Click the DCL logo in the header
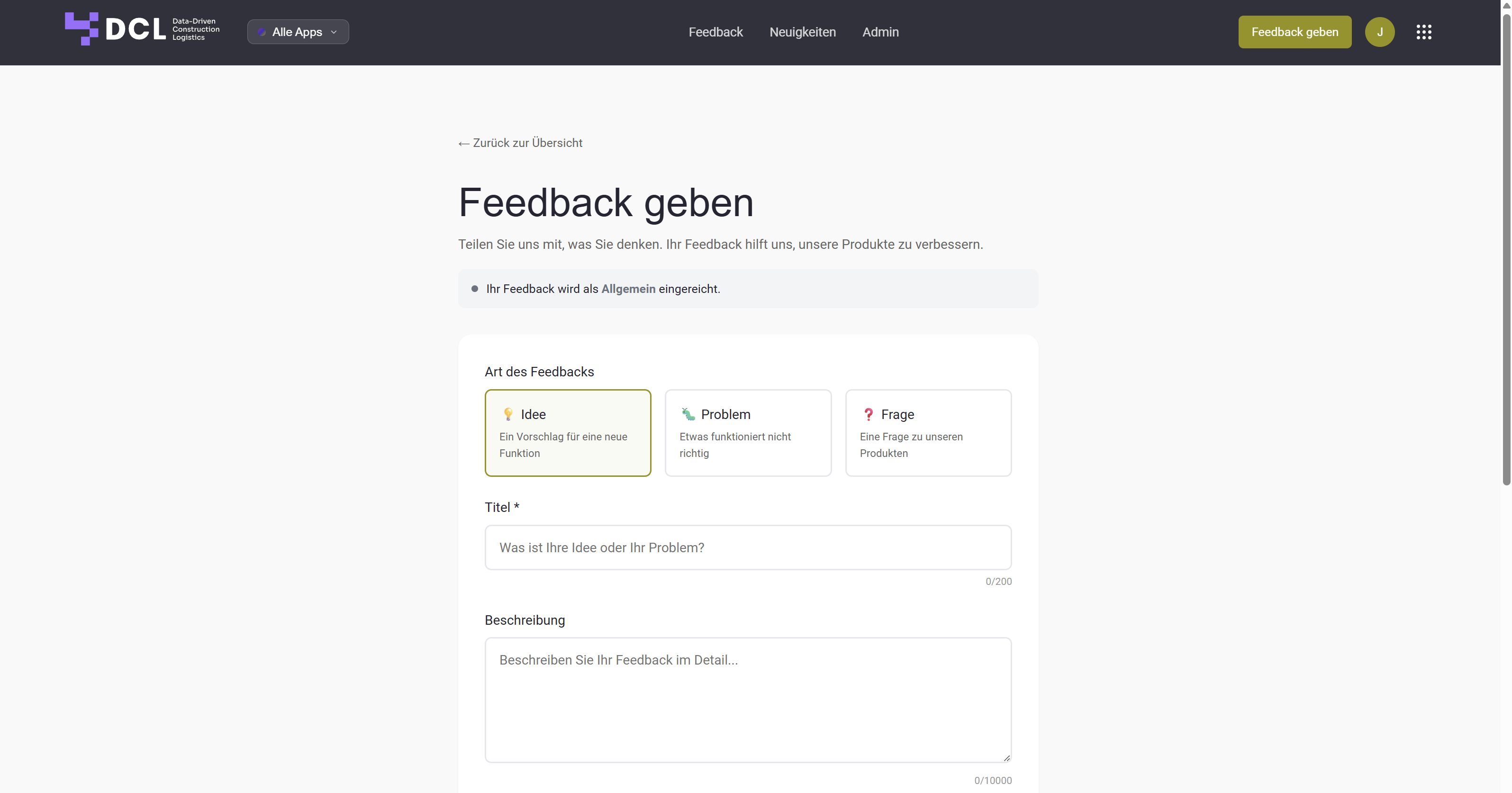This screenshot has width=1512, height=793. 143,29
